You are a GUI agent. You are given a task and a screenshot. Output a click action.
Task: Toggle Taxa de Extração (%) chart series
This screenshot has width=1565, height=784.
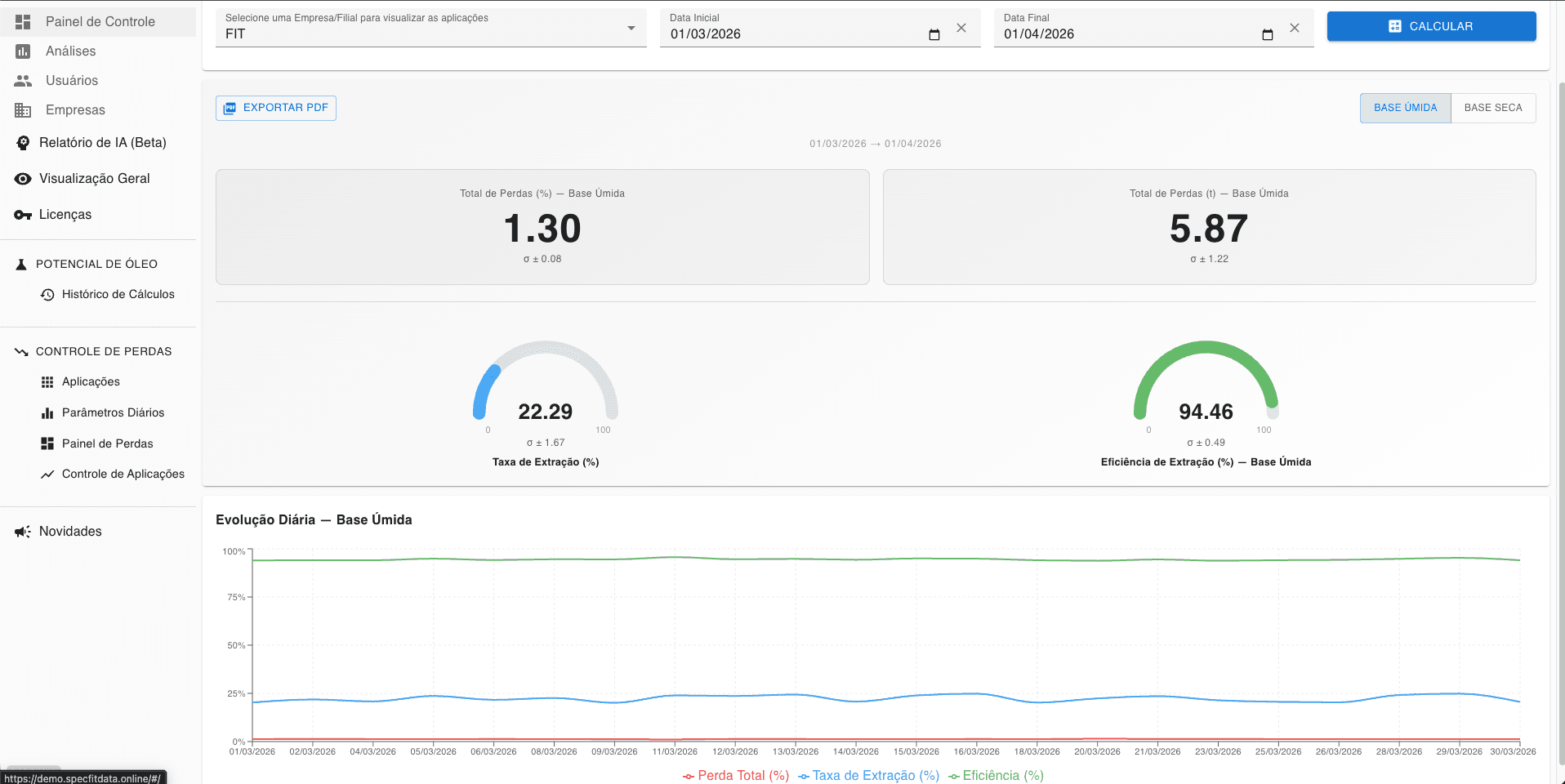(x=869, y=775)
